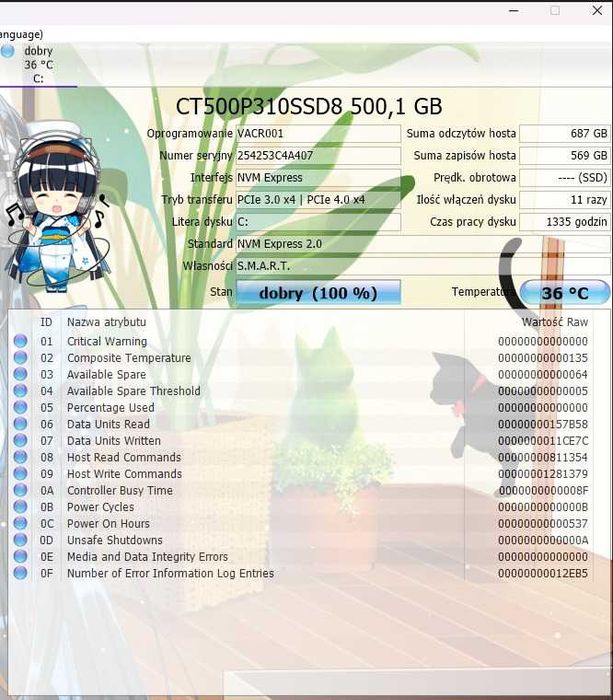Image resolution: width=613 pixels, height=700 pixels.
Task: Select the Power Cycles attribute name
Action: click(100, 506)
